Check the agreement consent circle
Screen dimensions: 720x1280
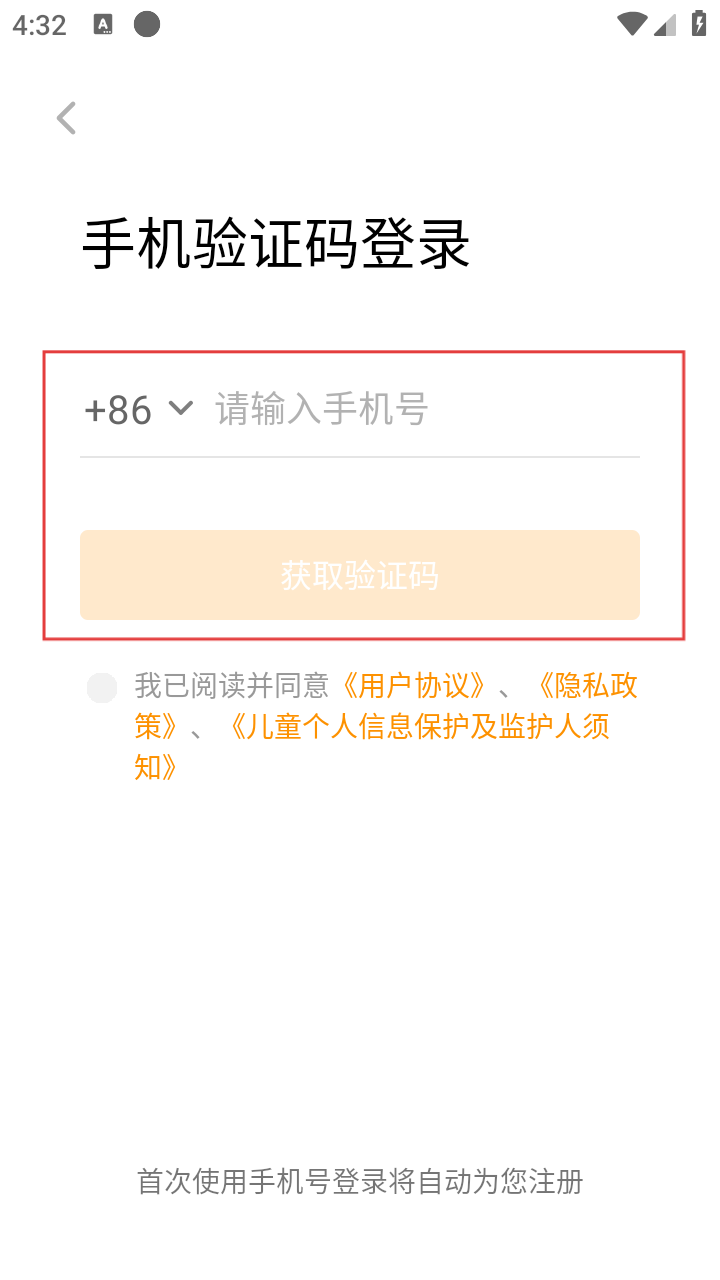102,688
